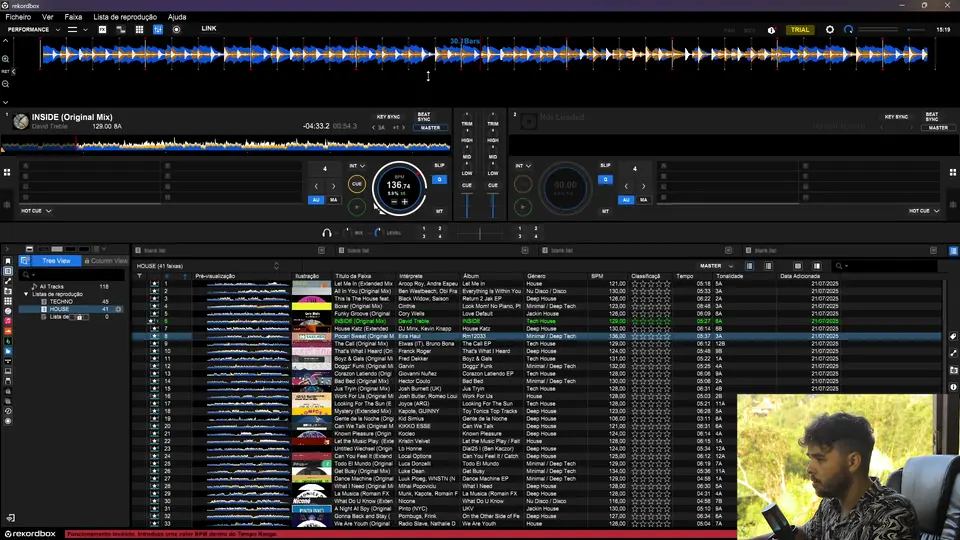Toggle deck 1 quantize Q button
This screenshot has height=540, width=960.
(x=439, y=179)
